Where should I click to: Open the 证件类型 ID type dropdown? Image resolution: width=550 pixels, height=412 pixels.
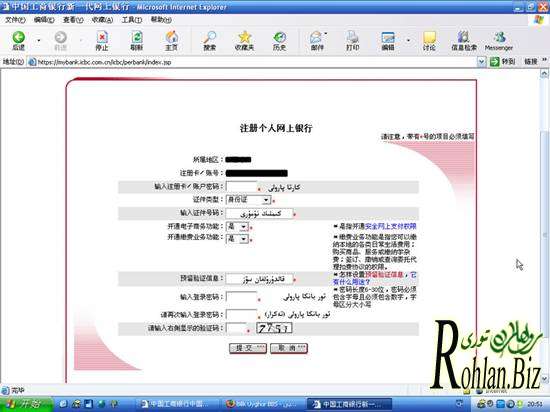(x=266, y=200)
